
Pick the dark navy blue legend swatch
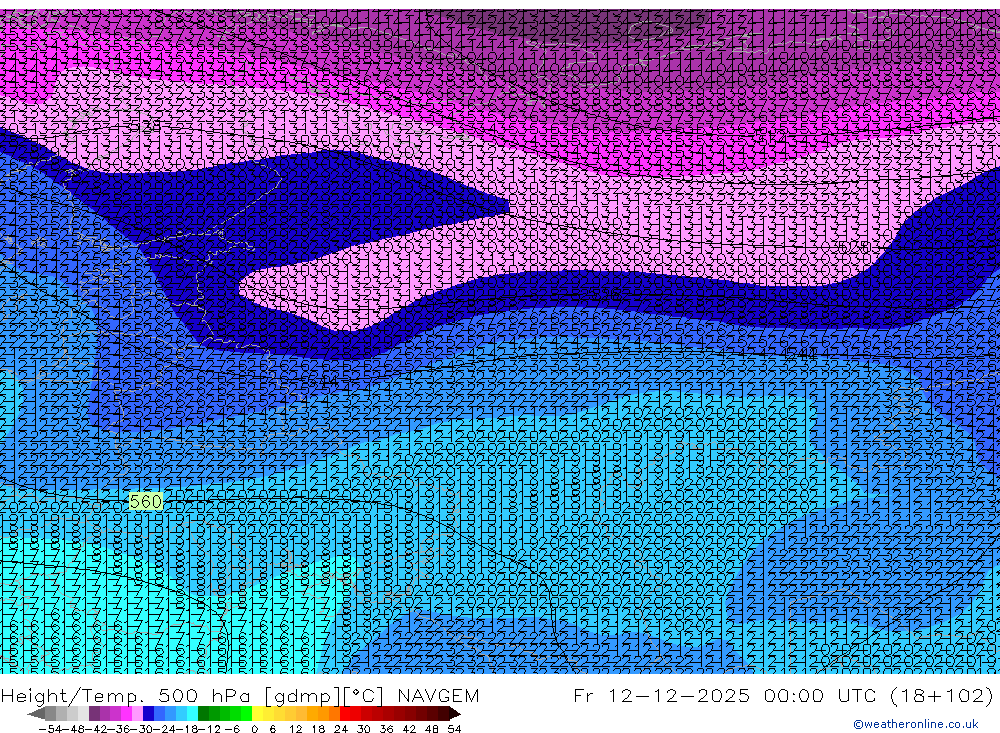click(149, 714)
